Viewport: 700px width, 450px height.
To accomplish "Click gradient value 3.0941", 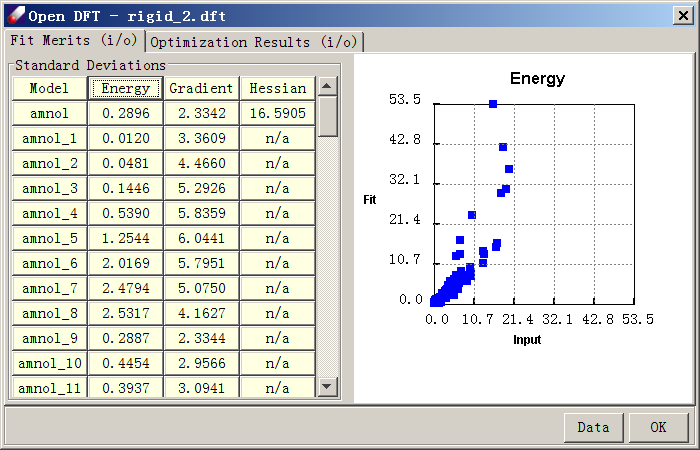I will pos(201,387).
